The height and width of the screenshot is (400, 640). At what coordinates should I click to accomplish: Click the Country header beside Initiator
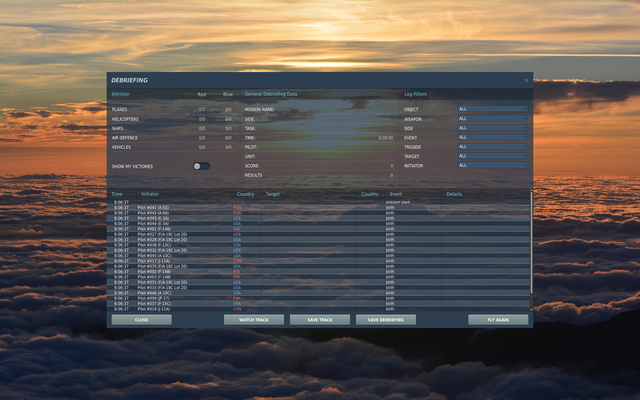coord(245,194)
